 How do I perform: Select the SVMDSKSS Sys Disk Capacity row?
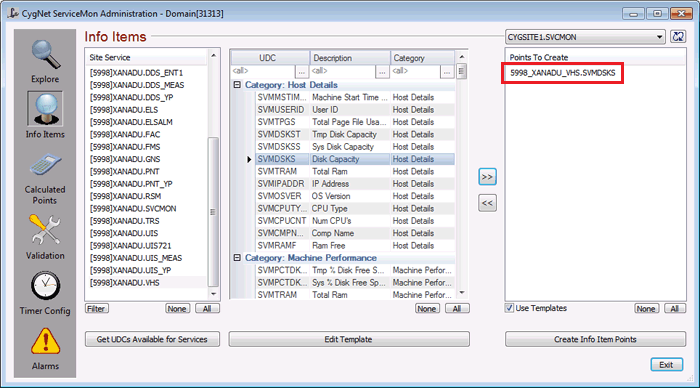tap(355, 147)
